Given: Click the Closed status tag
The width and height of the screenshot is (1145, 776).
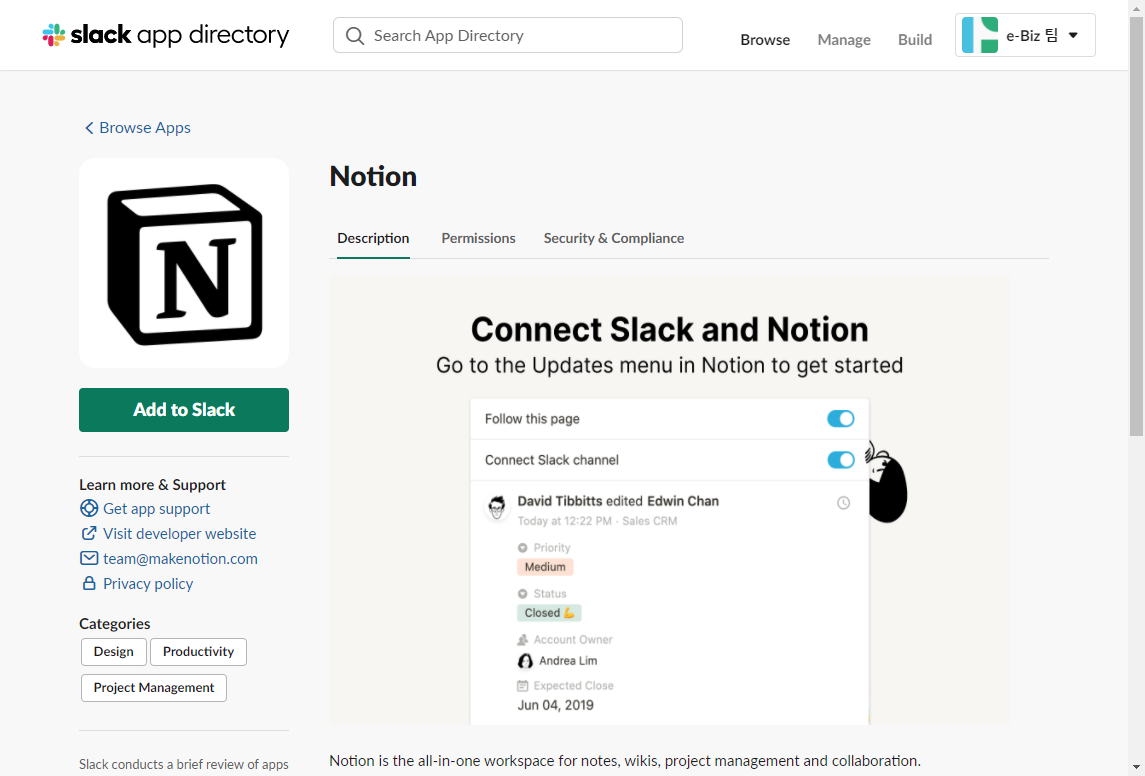Looking at the screenshot, I should [x=549, y=612].
